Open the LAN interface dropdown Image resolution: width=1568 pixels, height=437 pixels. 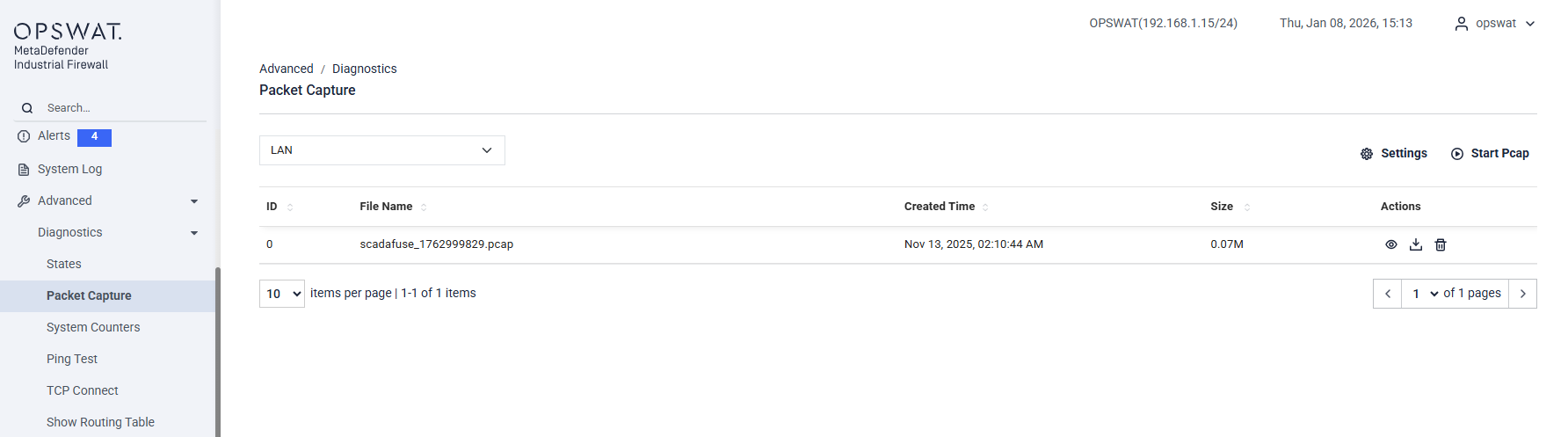pyautogui.click(x=381, y=150)
